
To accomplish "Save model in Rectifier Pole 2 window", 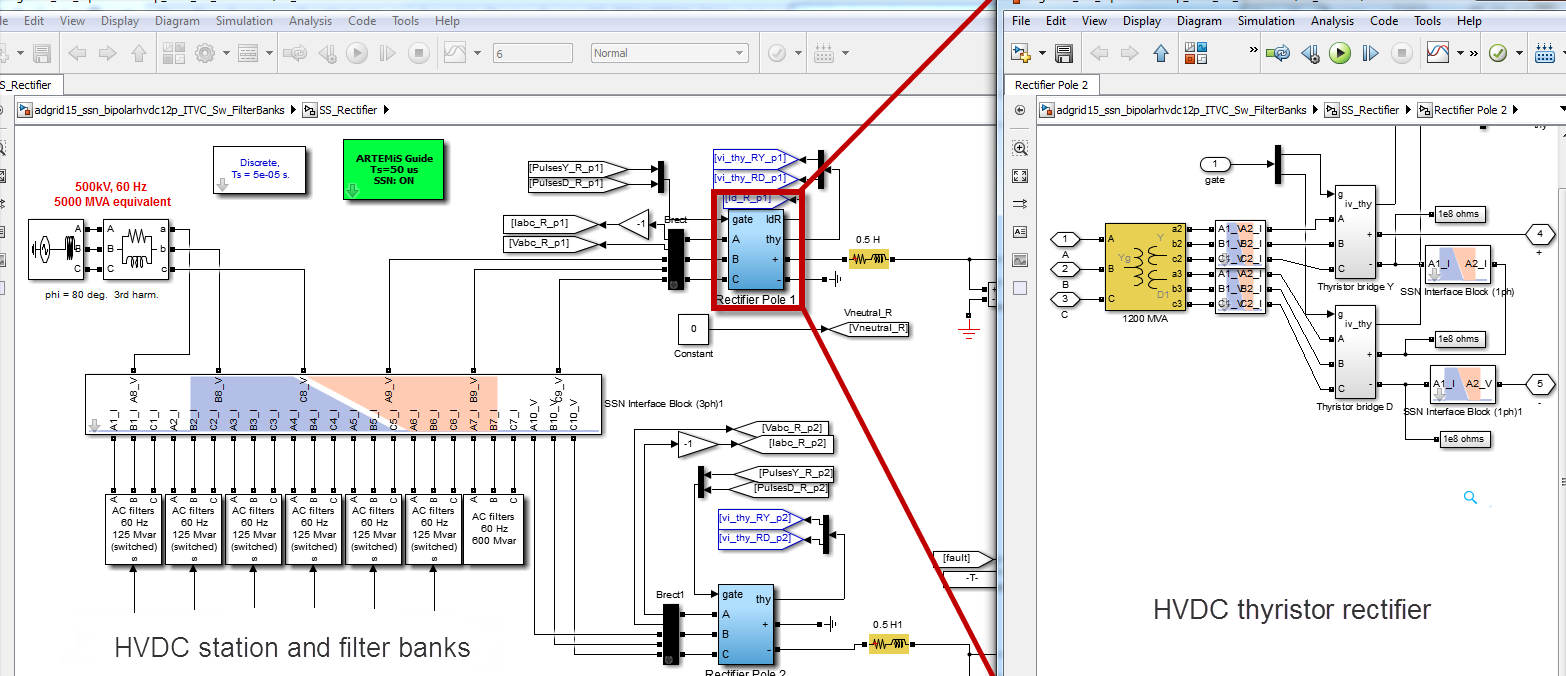I will 1064,53.
